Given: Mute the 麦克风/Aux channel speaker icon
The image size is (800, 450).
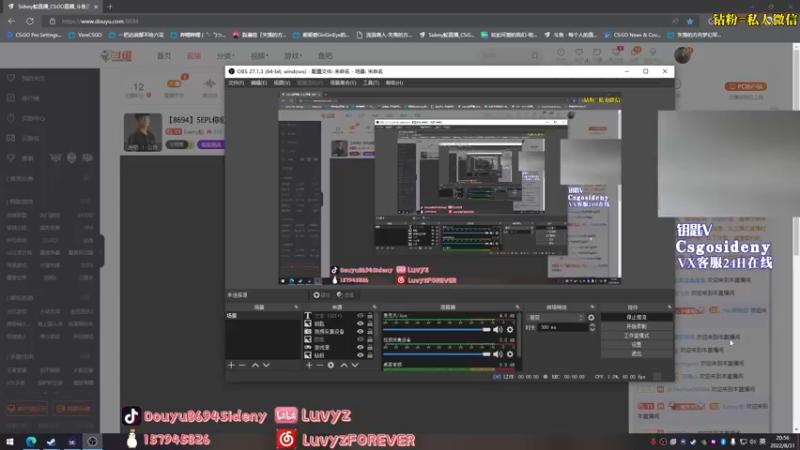Looking at the screenshot, I should coord(498,330).
